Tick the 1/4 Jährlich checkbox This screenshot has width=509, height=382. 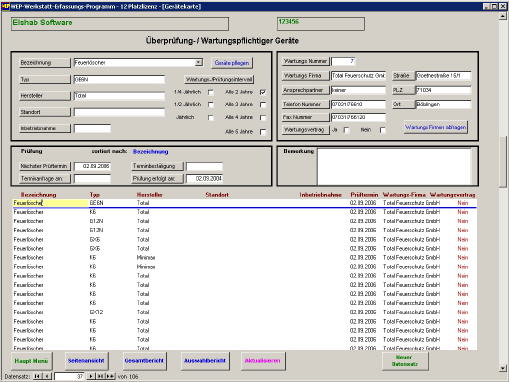(x=211, y=92)
